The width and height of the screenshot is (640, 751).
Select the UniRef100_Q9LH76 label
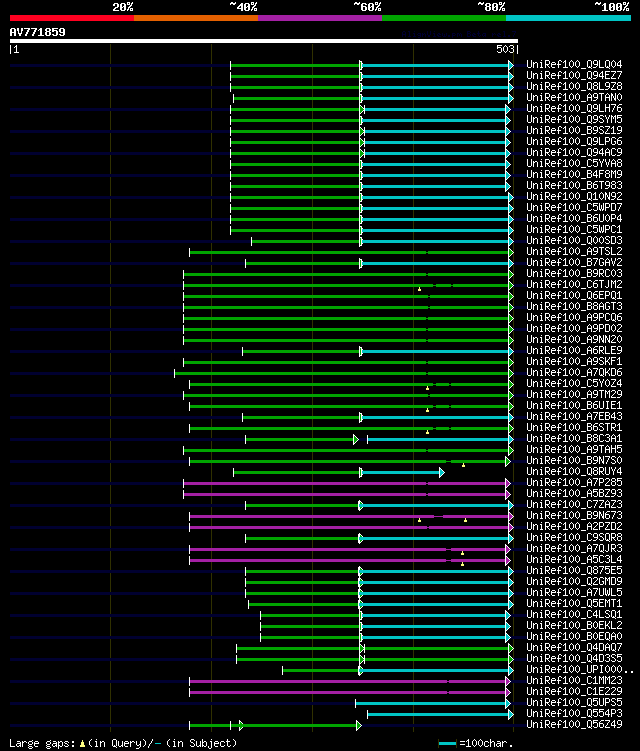[x=574, y=108]
